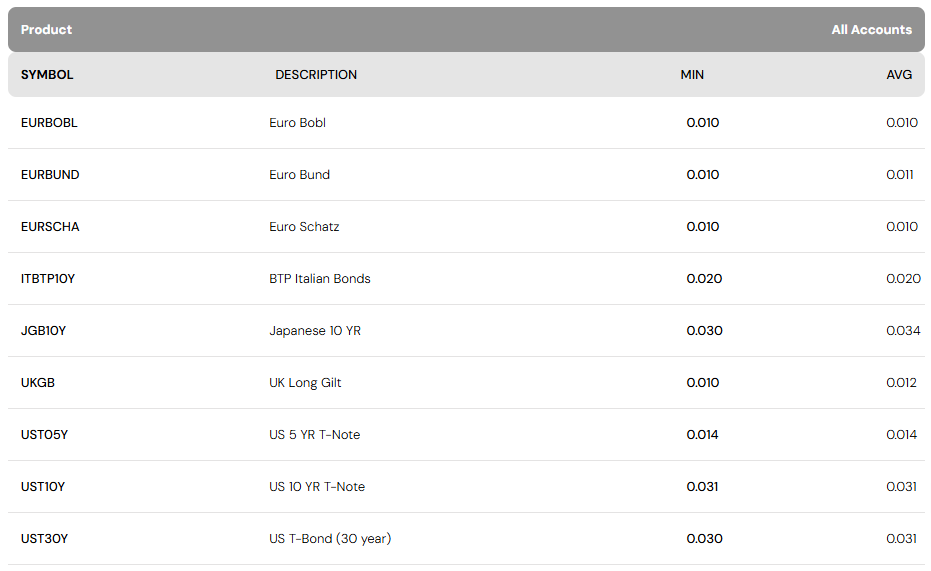
Task: Click the Japanese 10 YR description
Action: point(315,331)
